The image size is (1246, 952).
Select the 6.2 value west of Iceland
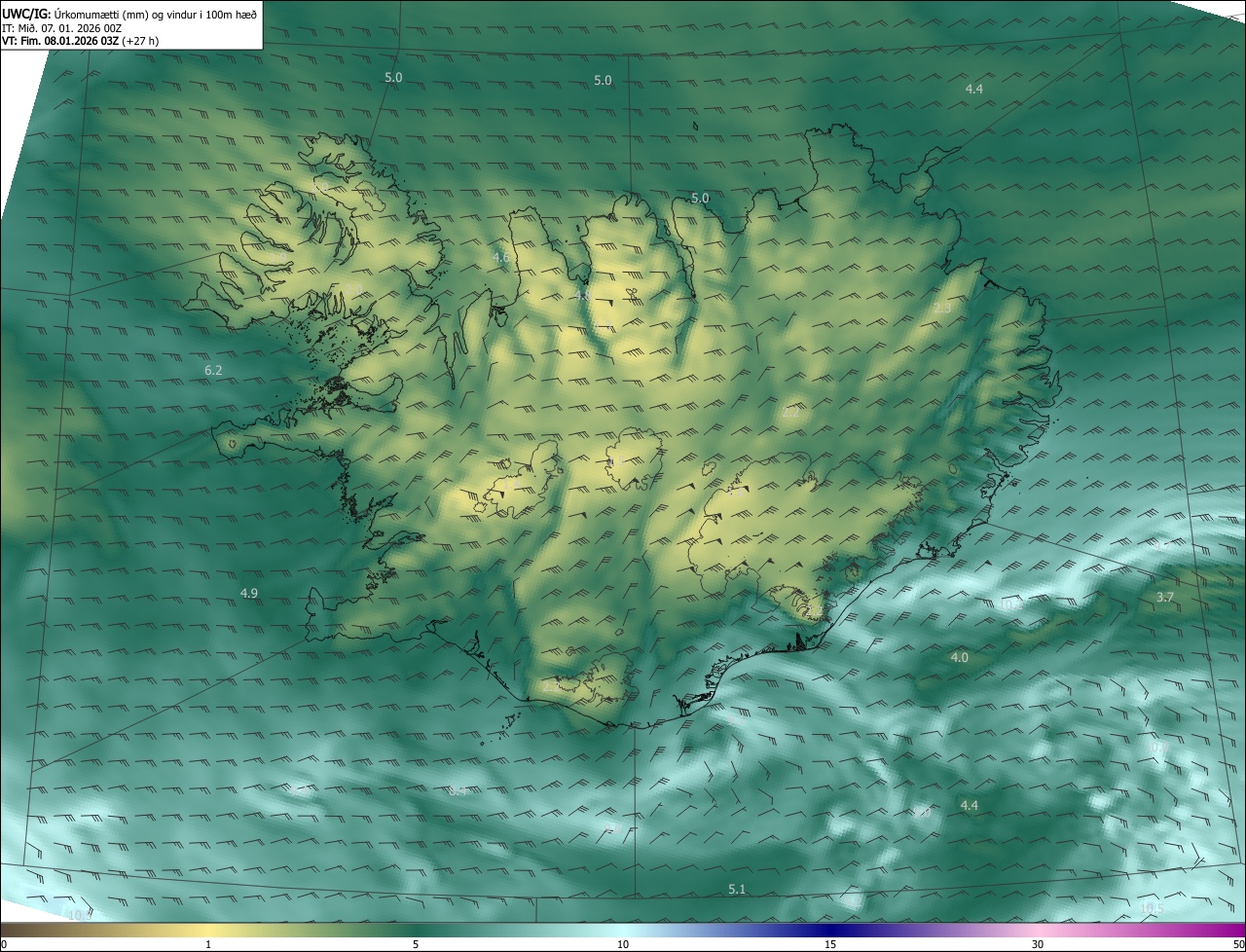tap(213, 370)
